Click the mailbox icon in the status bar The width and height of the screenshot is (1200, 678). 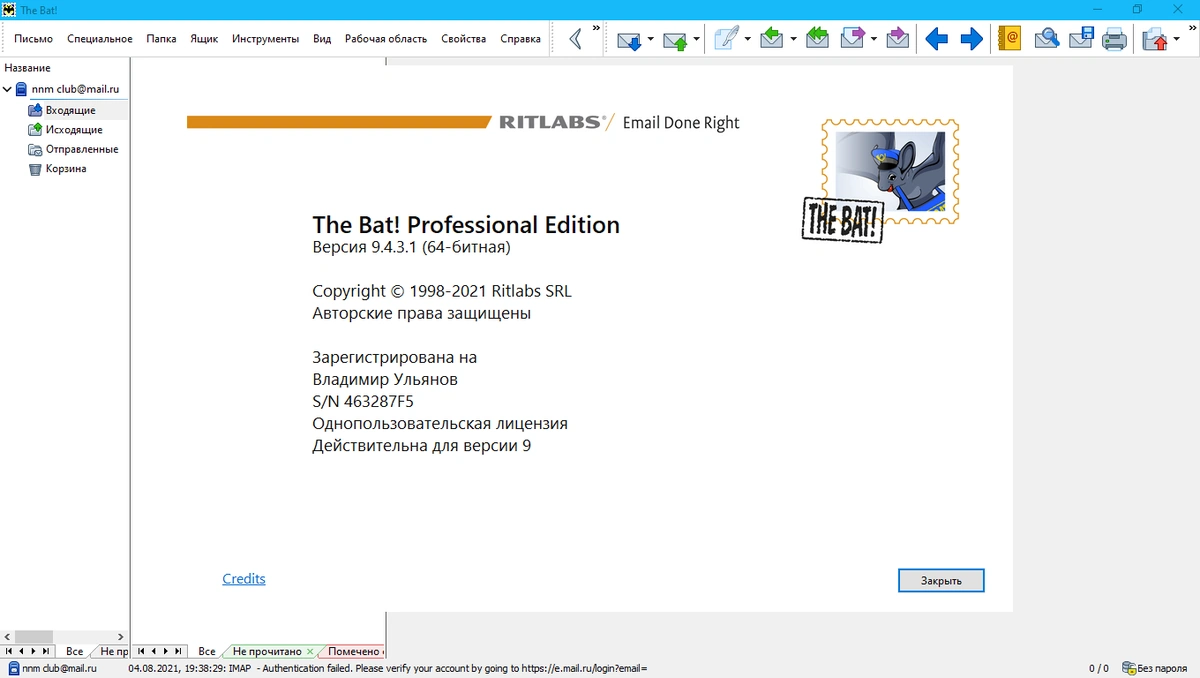(13, 668)
